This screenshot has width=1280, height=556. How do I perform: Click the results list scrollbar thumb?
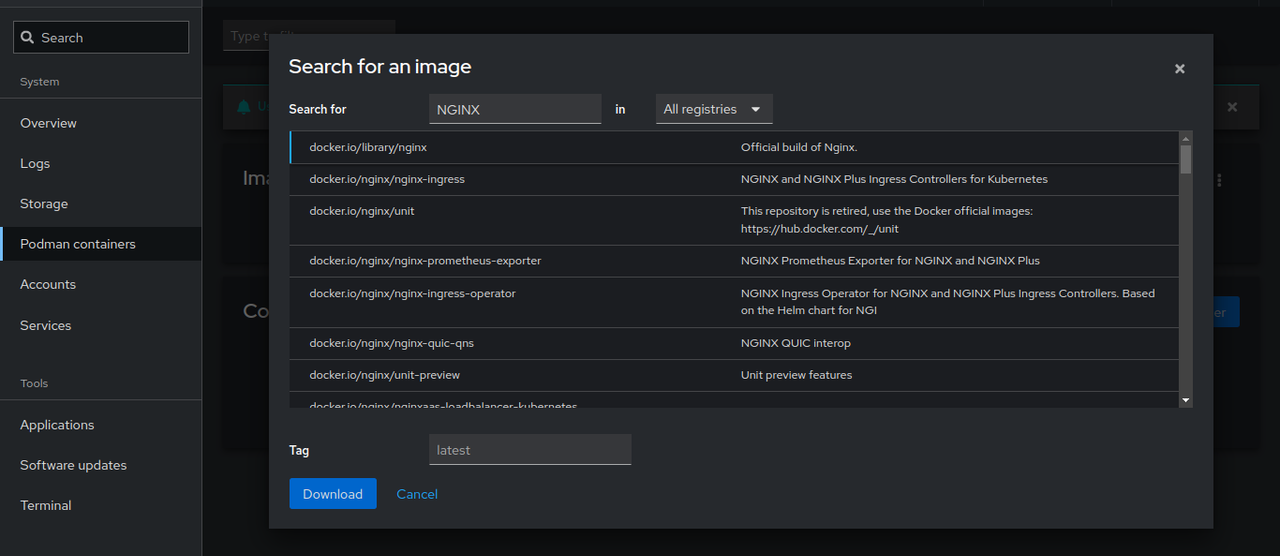(1186, 160)
